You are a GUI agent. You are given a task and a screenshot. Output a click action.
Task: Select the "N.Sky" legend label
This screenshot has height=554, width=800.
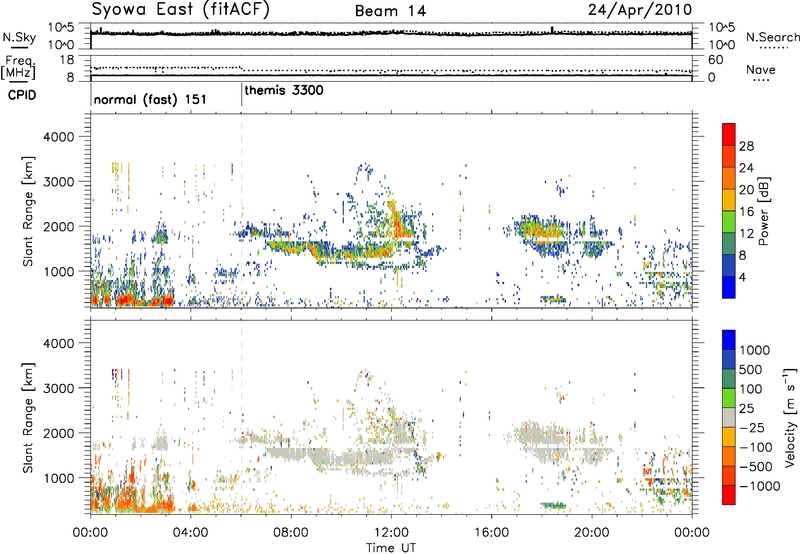click(19, 37)
